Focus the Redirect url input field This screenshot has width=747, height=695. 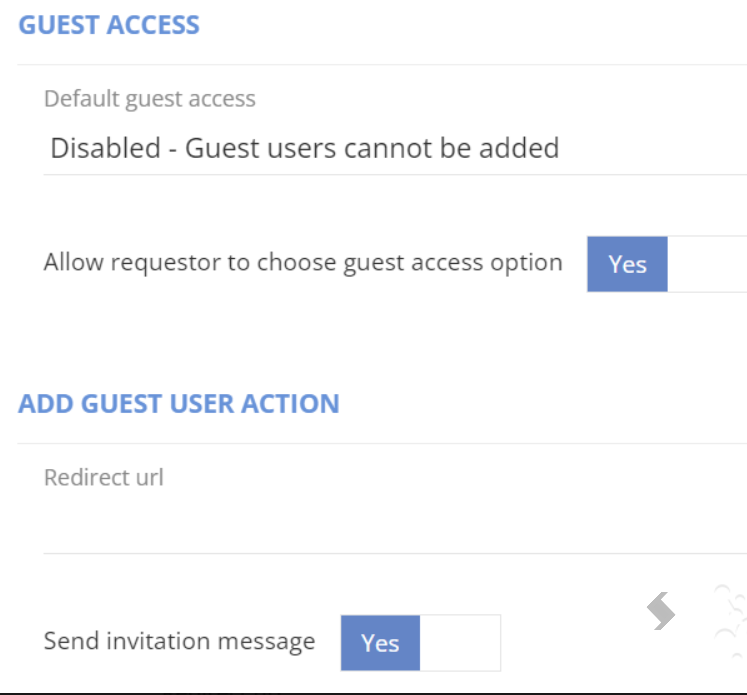tap(395, 526)
